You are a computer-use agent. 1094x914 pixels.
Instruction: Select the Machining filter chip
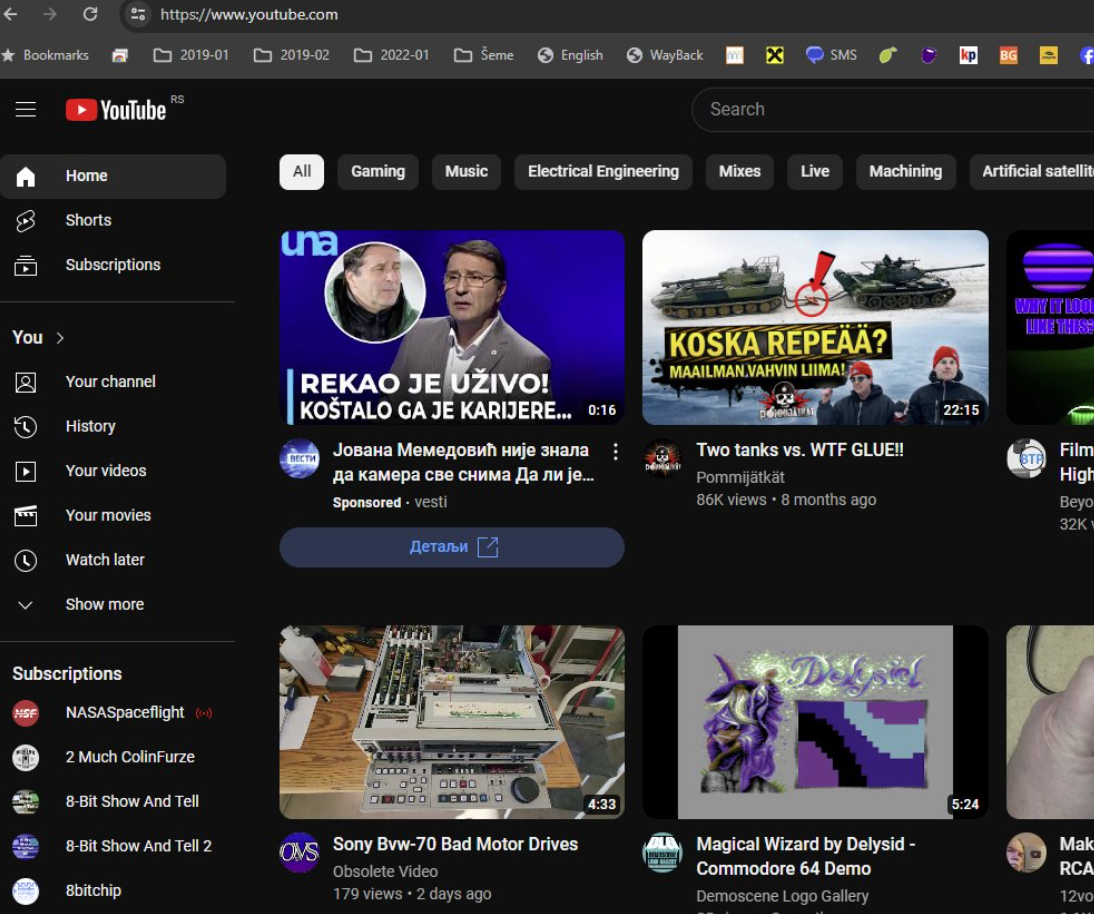[906, 172]
